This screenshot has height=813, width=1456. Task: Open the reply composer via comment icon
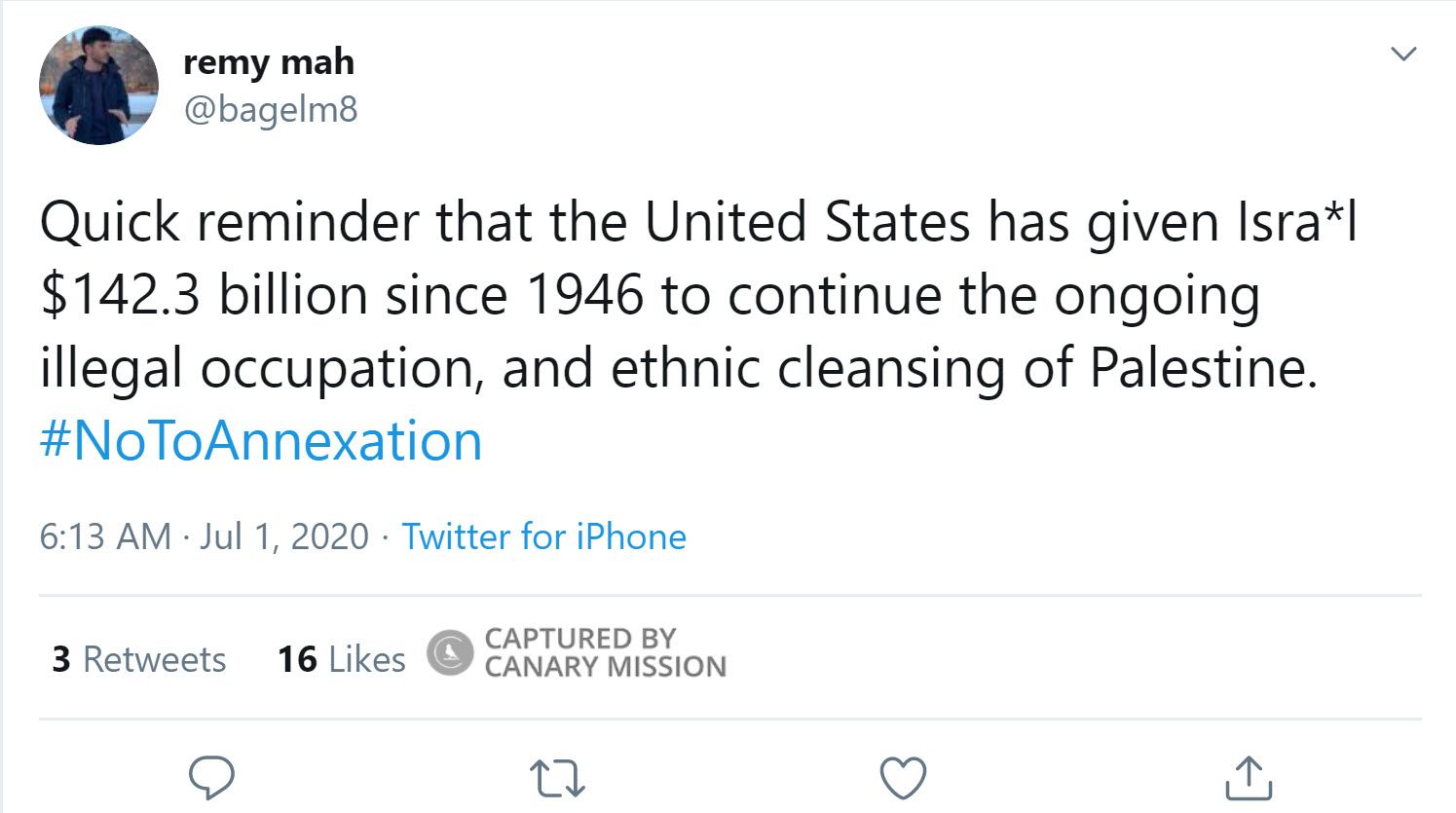point(213,776)
